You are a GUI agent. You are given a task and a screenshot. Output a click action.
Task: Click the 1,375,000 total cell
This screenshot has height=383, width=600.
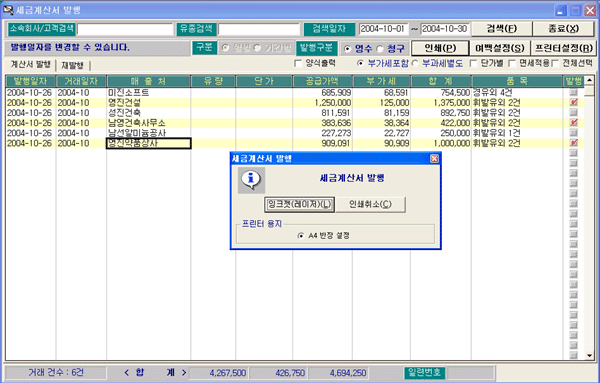click(x=441, y=103)
